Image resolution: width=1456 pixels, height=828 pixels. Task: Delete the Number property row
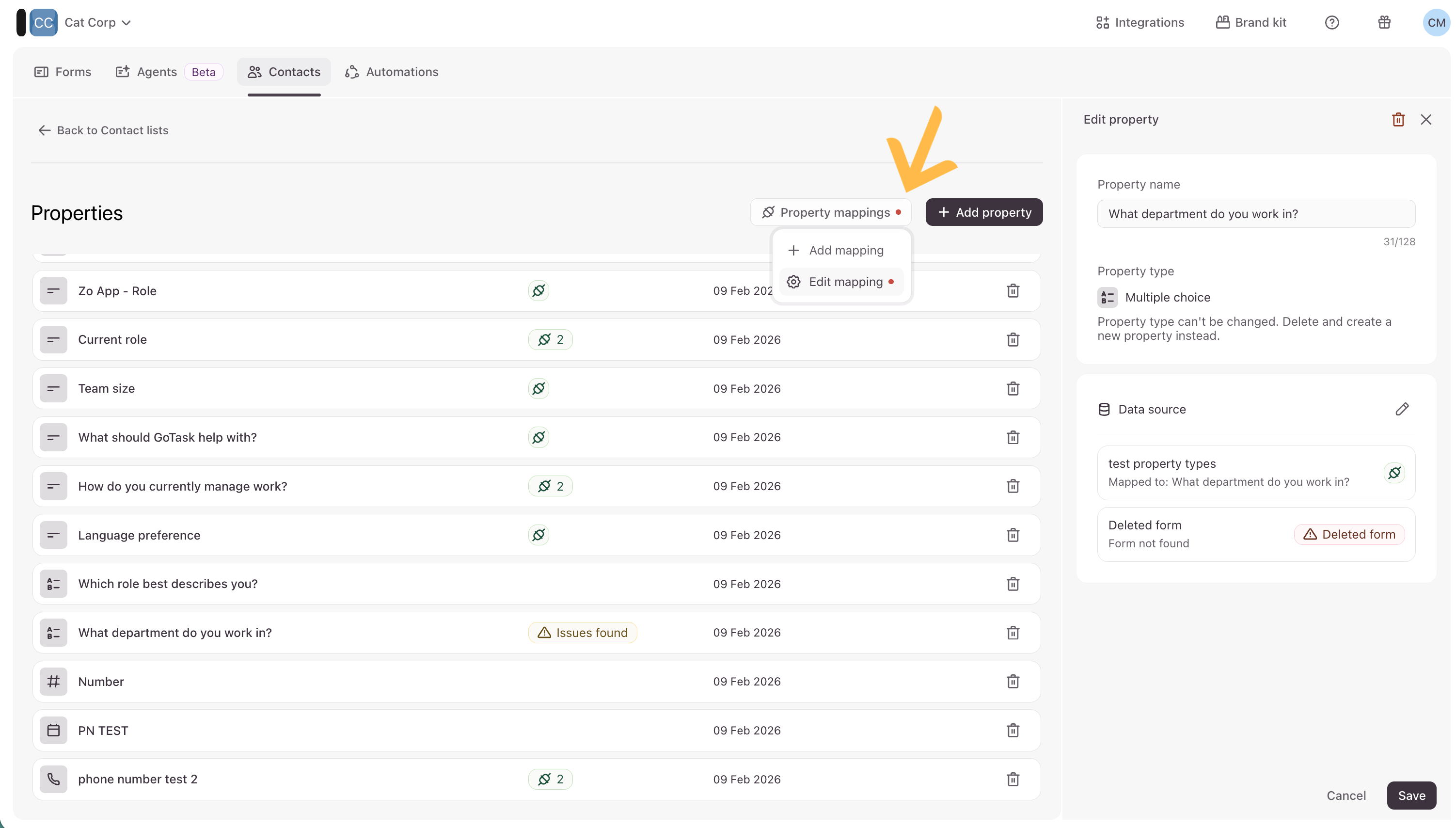[x=1013, y=681]
